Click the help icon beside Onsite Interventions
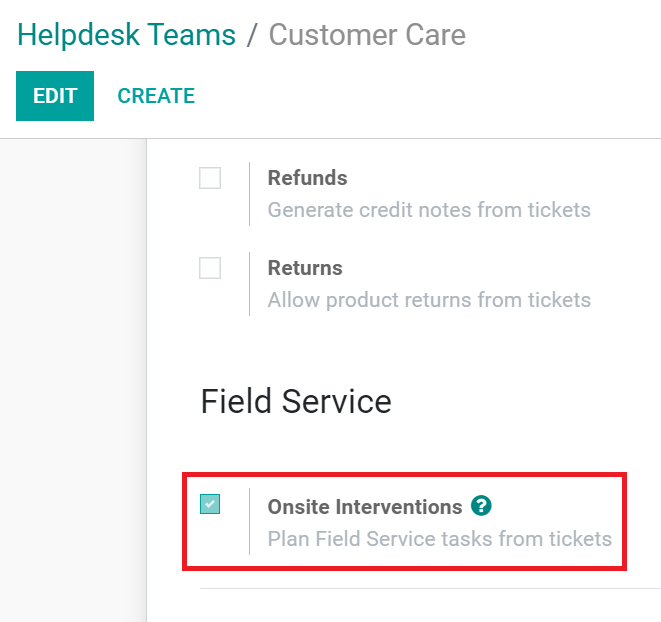 click(481, 506)
